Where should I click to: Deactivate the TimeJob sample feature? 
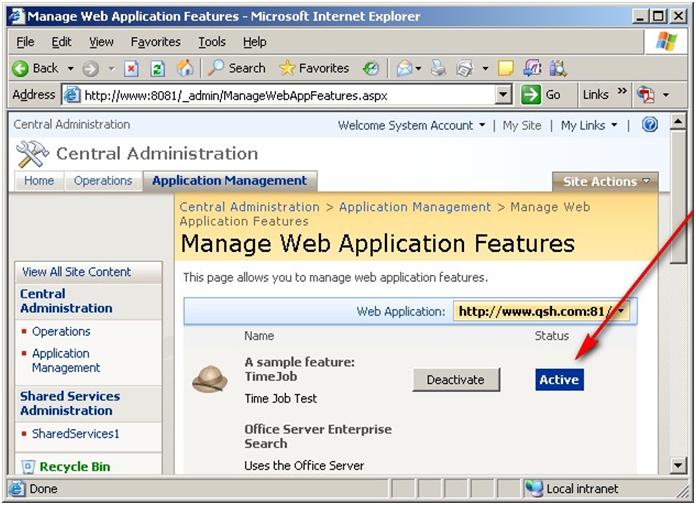point(456,380)
